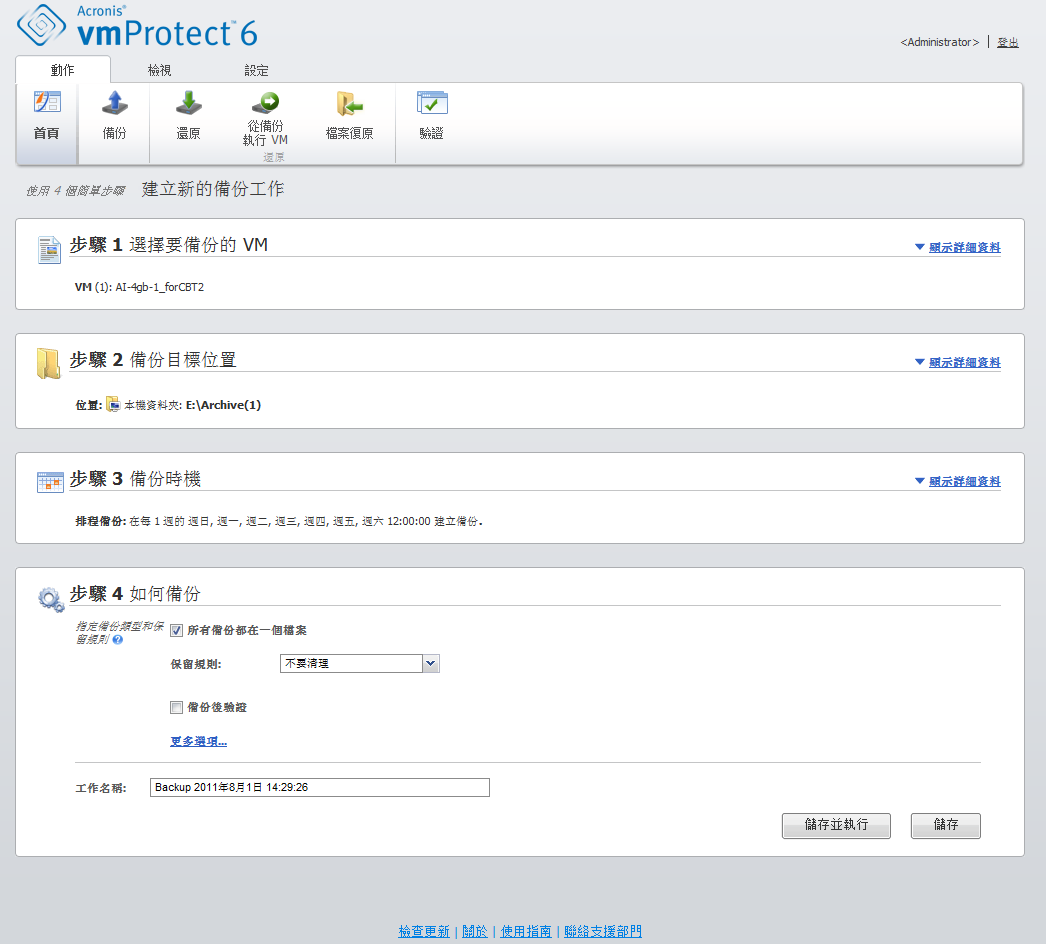1046x944 pixels.
Task: Click the help question mark icon
Action: pos(118,639)
